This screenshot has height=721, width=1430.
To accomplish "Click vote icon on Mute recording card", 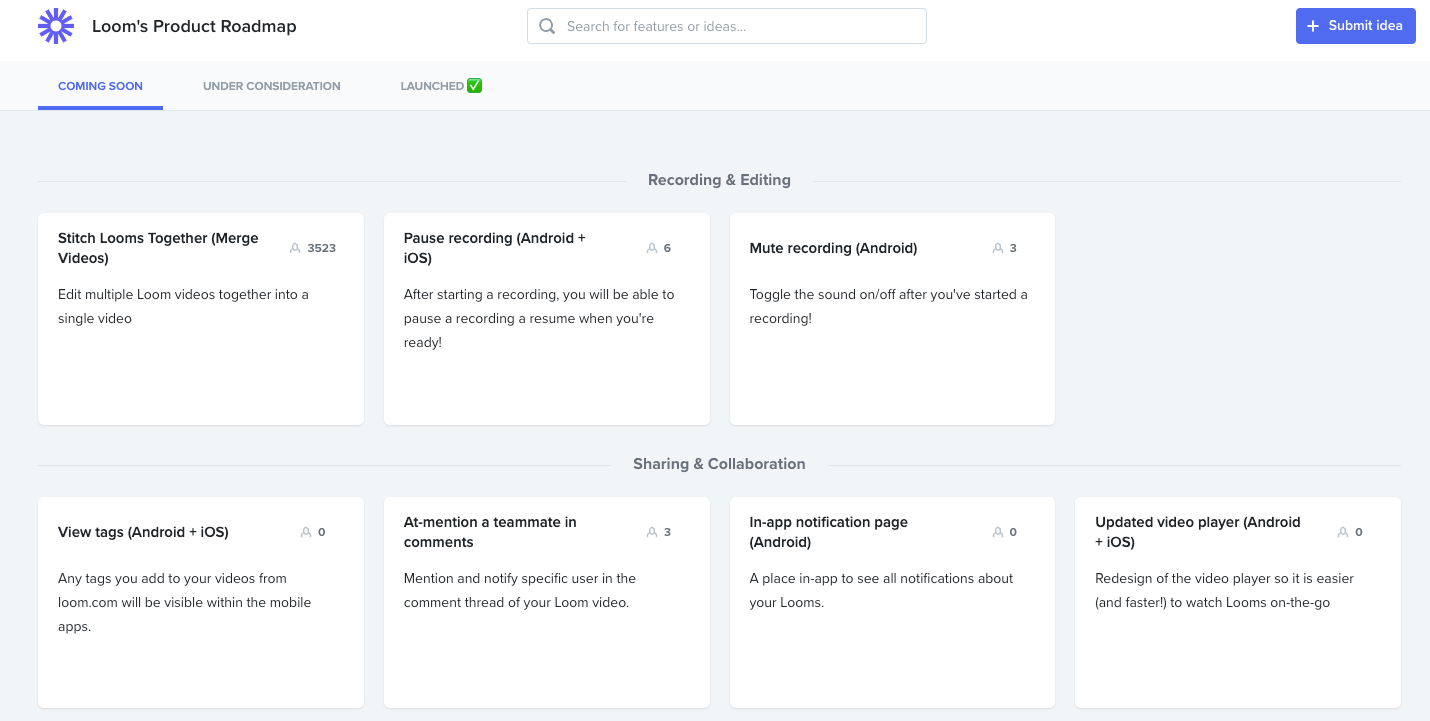I will click(998, 248).
